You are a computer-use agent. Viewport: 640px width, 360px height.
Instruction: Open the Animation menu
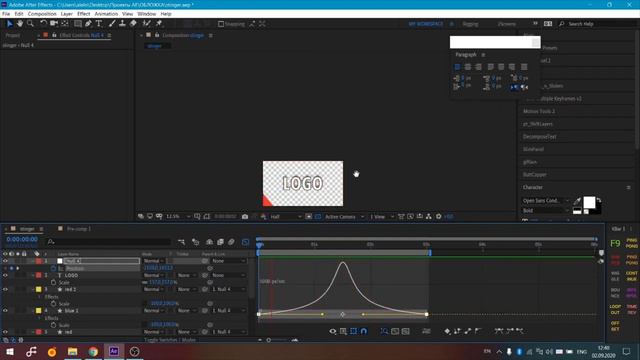click(106, 14)
